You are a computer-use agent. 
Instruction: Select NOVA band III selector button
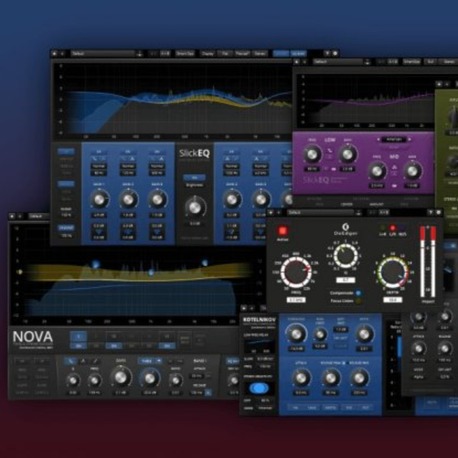[114, 337]
